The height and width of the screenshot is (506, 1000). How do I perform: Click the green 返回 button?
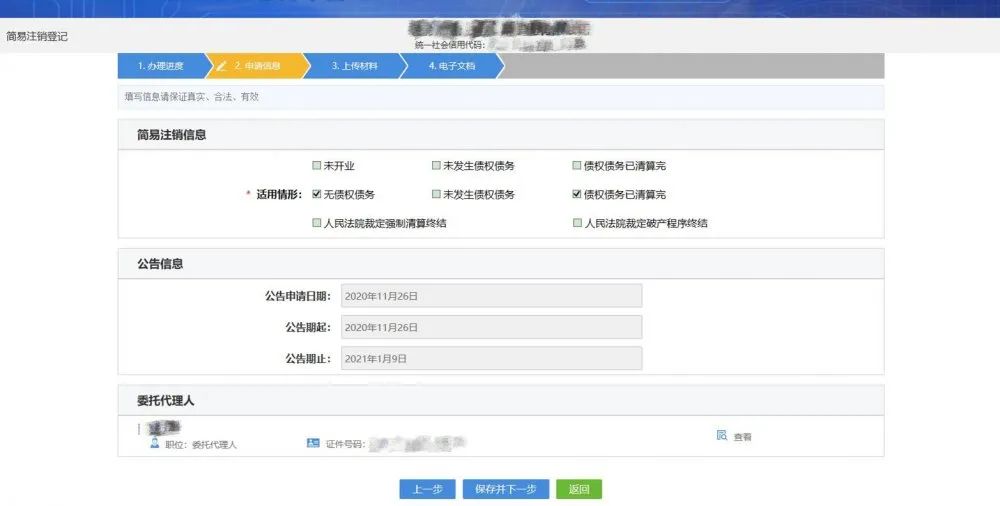579,489
